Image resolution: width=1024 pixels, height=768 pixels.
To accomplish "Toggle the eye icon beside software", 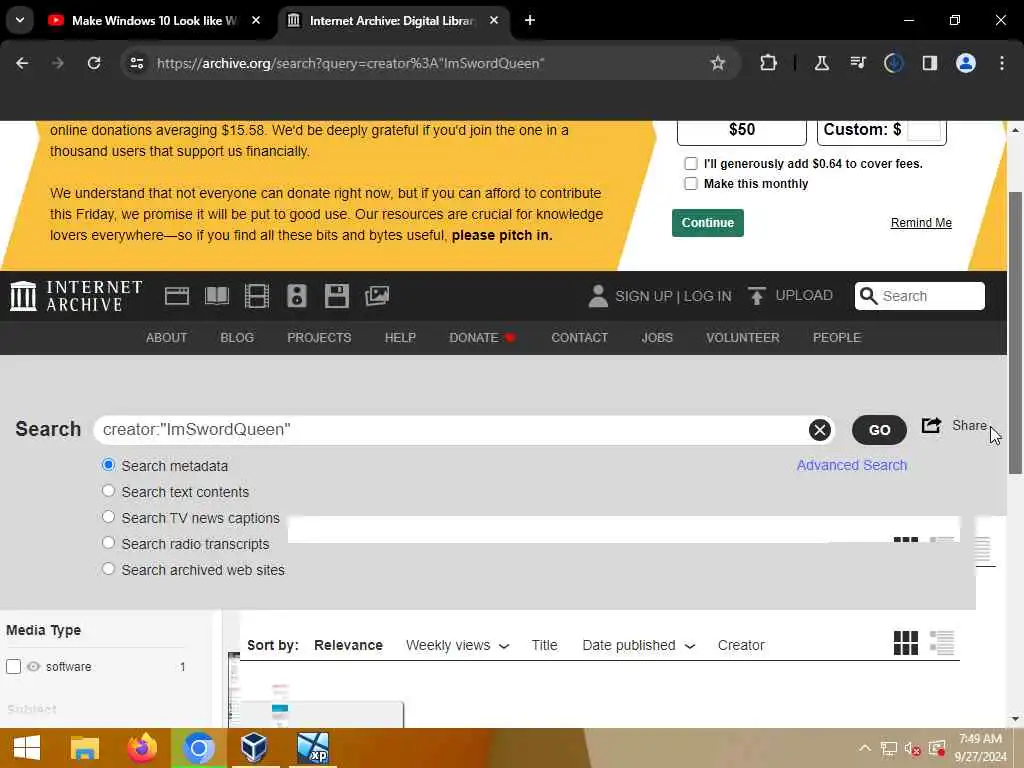I will 33,667.
